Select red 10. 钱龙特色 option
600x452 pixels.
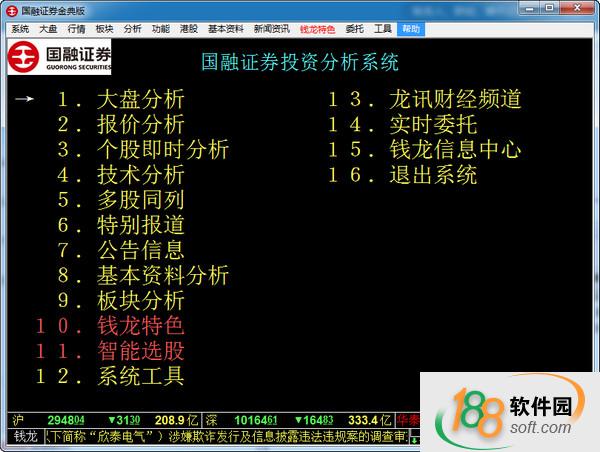point(110,326)
